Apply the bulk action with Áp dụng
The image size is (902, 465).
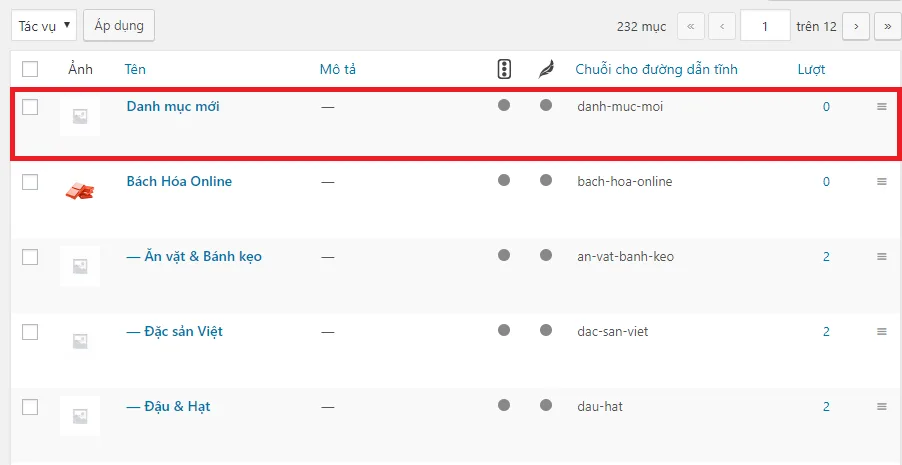[x=119, y=25]
